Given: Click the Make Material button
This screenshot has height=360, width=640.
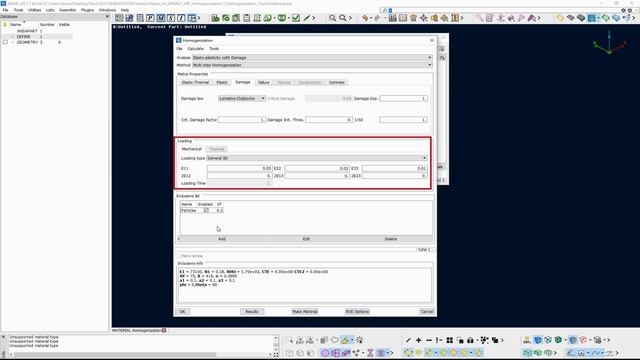Looking at the screenshot, I should point(304,311).
